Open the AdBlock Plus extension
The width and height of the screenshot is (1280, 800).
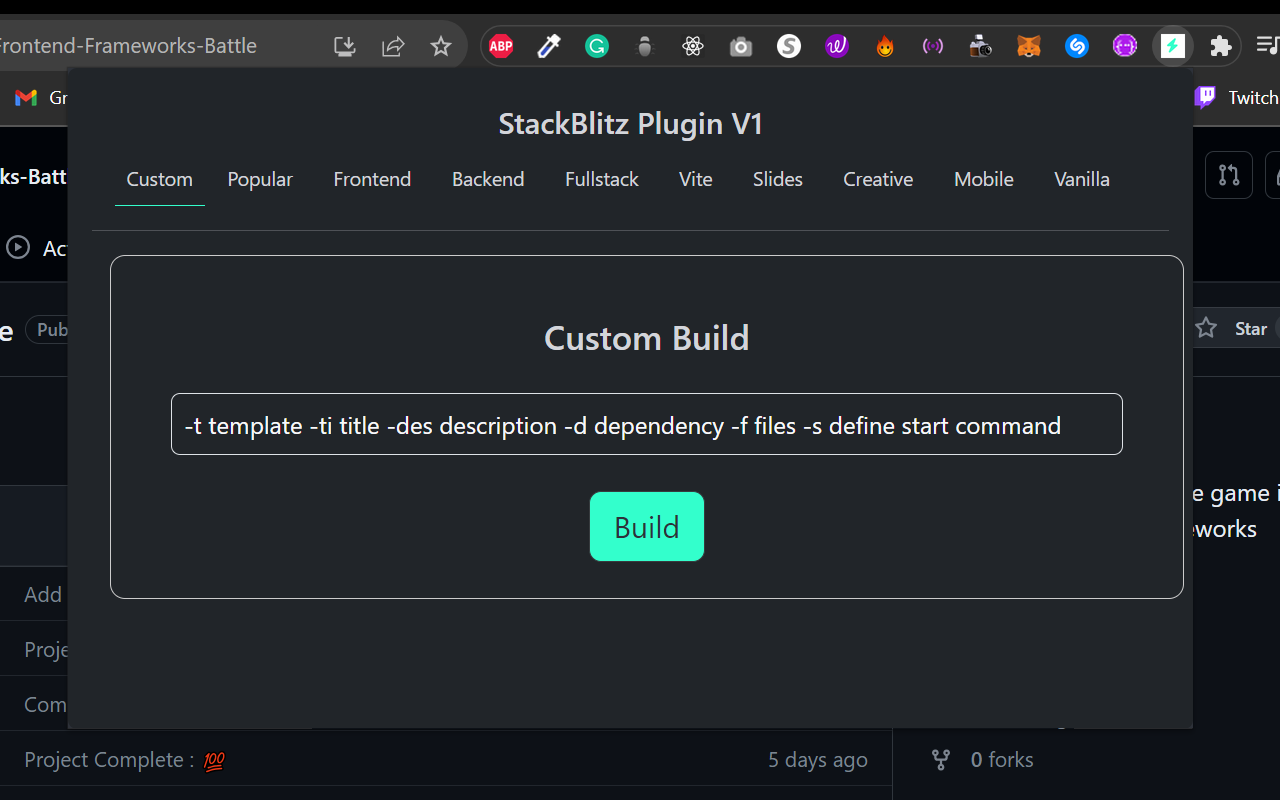click(501, 46)
